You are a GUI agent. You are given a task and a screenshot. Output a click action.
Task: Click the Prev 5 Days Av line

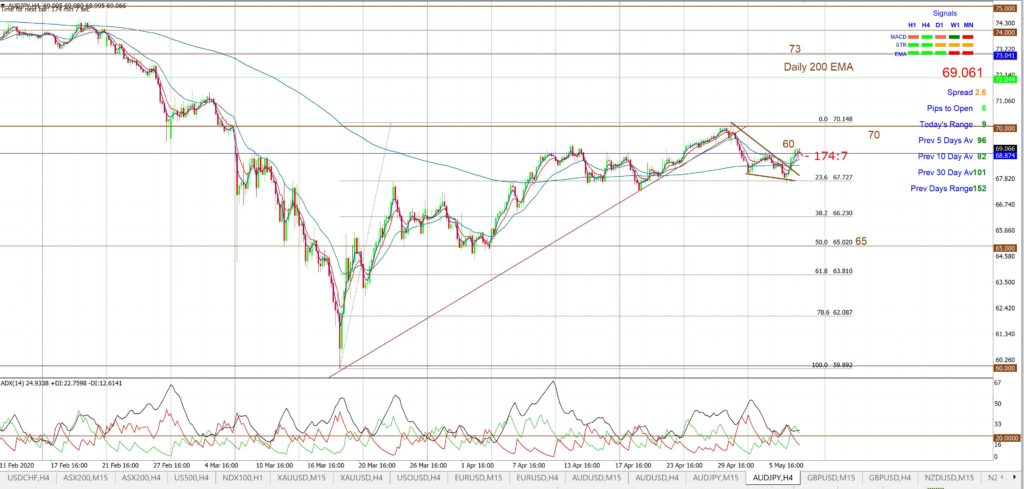(952, 140)
